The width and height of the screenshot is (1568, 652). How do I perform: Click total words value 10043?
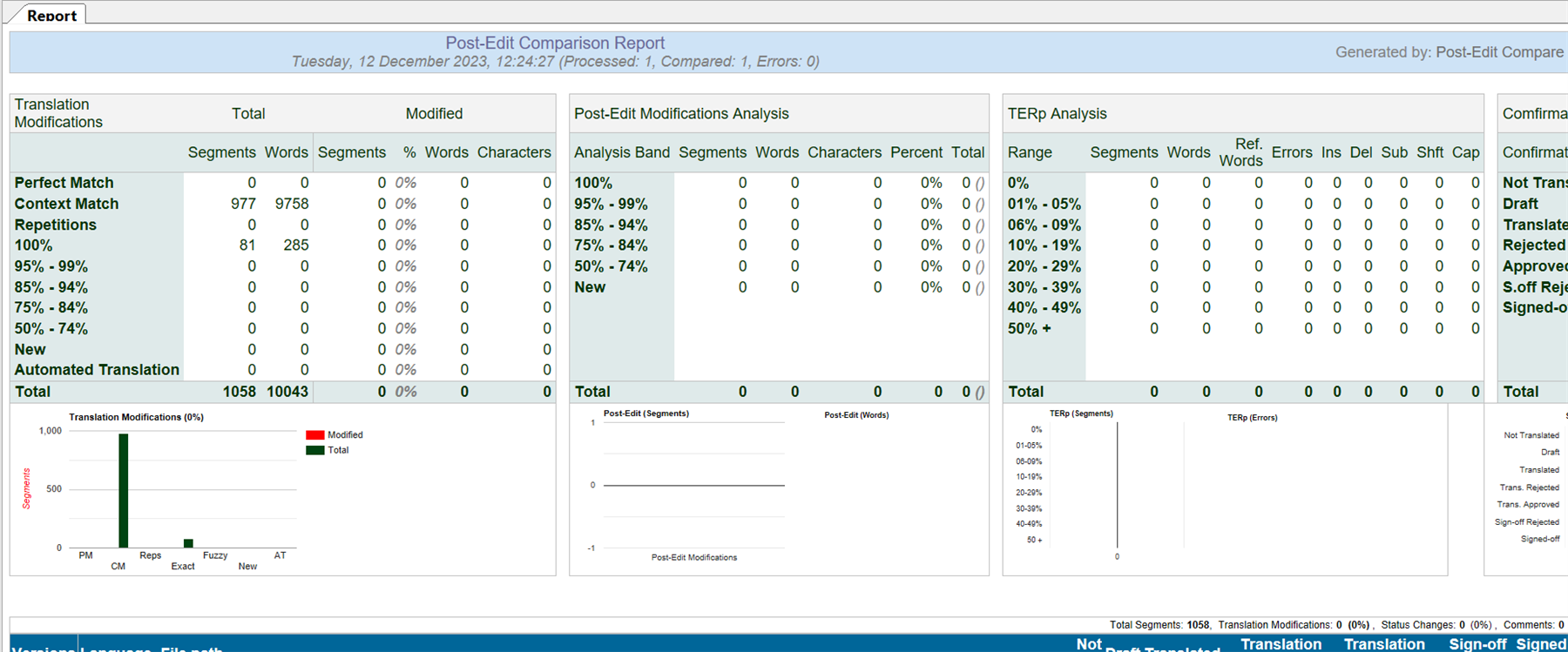(x=287, y=392)
